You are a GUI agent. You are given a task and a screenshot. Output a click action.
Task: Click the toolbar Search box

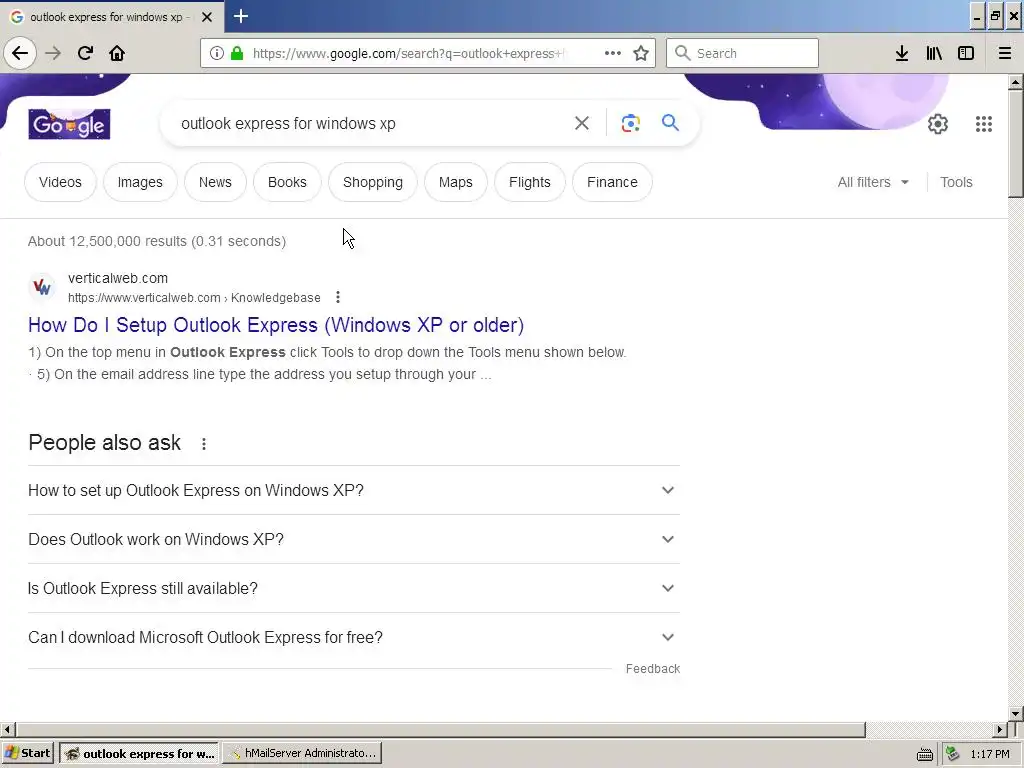[x=742, y=53]
